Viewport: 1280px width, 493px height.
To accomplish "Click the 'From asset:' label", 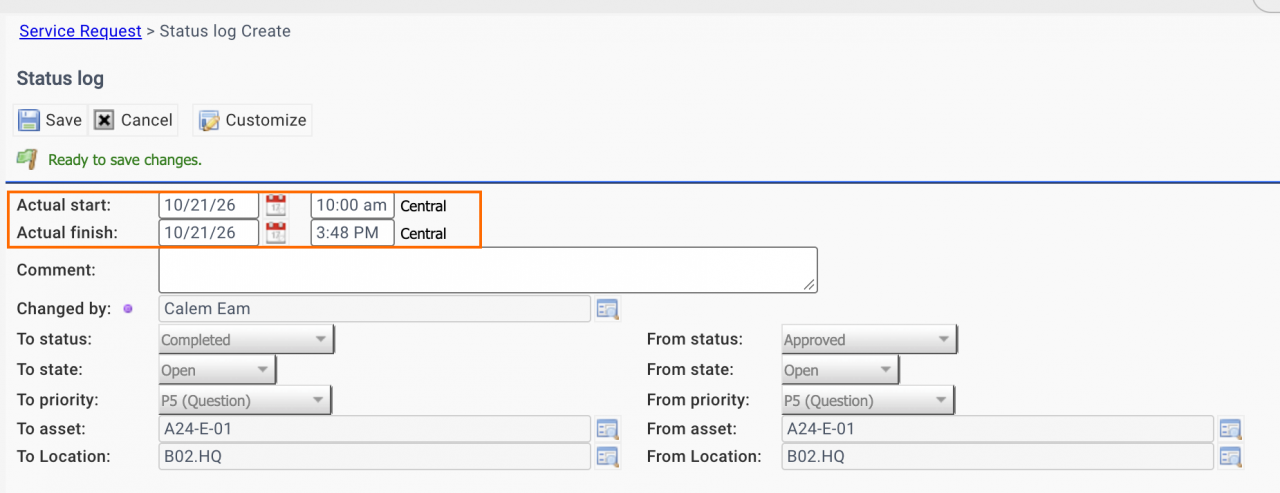I will coord(692,429).
